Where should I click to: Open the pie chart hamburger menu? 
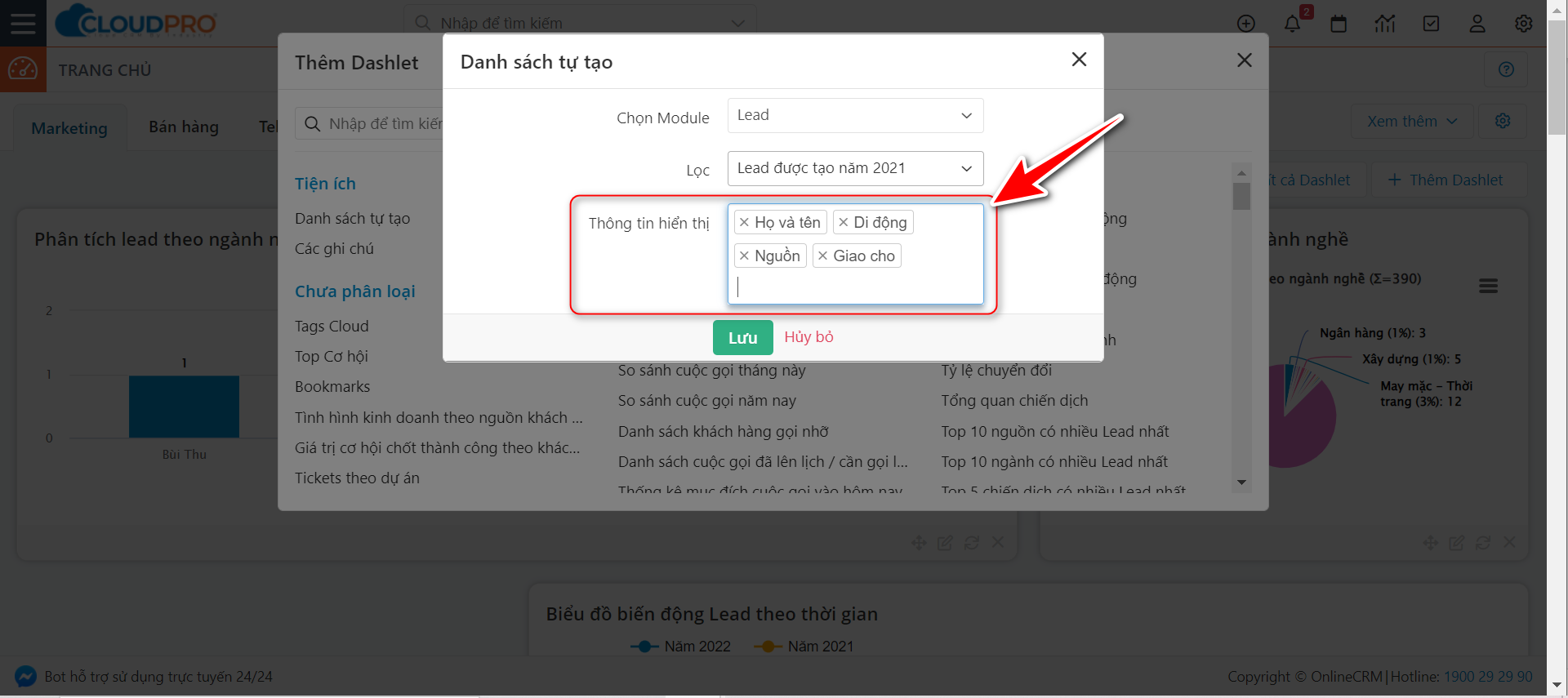[x=1489, y=286]
